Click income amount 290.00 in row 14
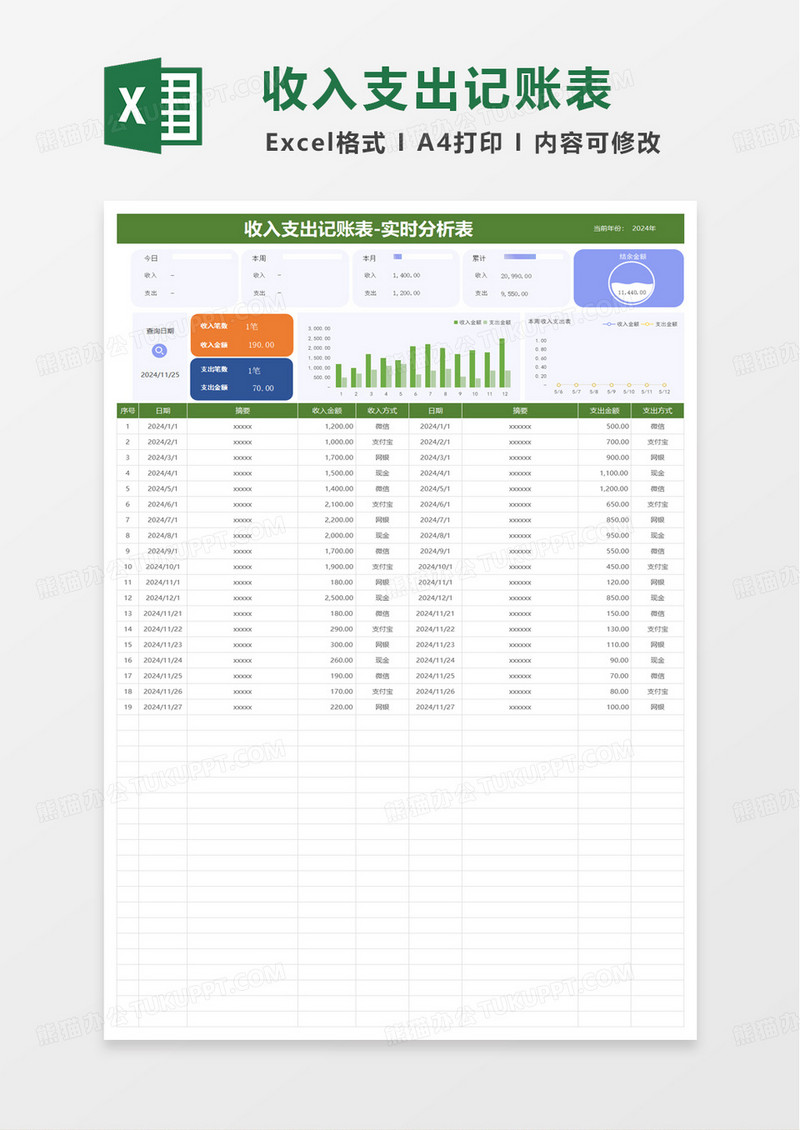 click(x=342, y=629)
